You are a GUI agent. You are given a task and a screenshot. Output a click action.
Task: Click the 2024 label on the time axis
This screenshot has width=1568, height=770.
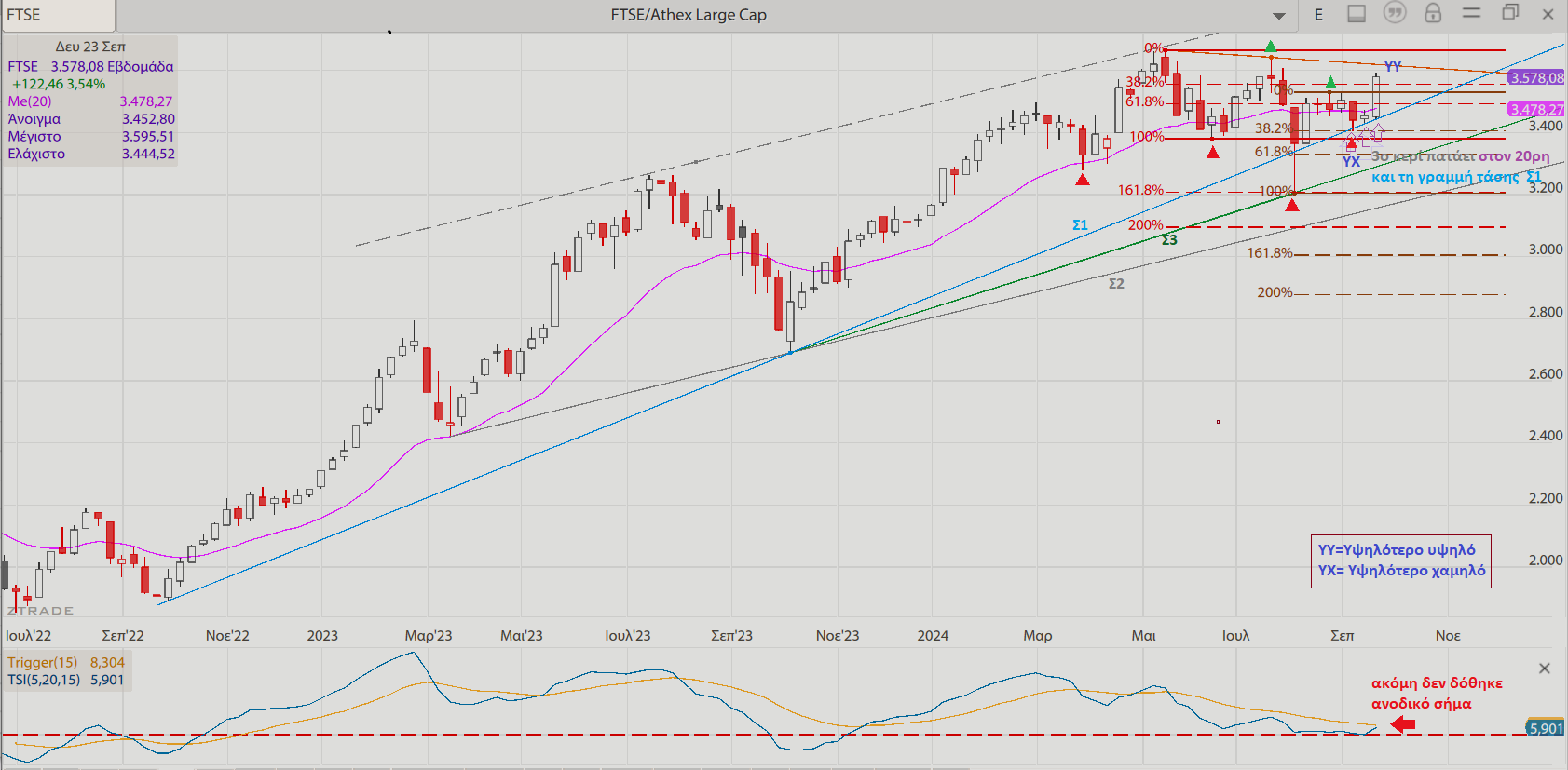[x=933, y=636]
